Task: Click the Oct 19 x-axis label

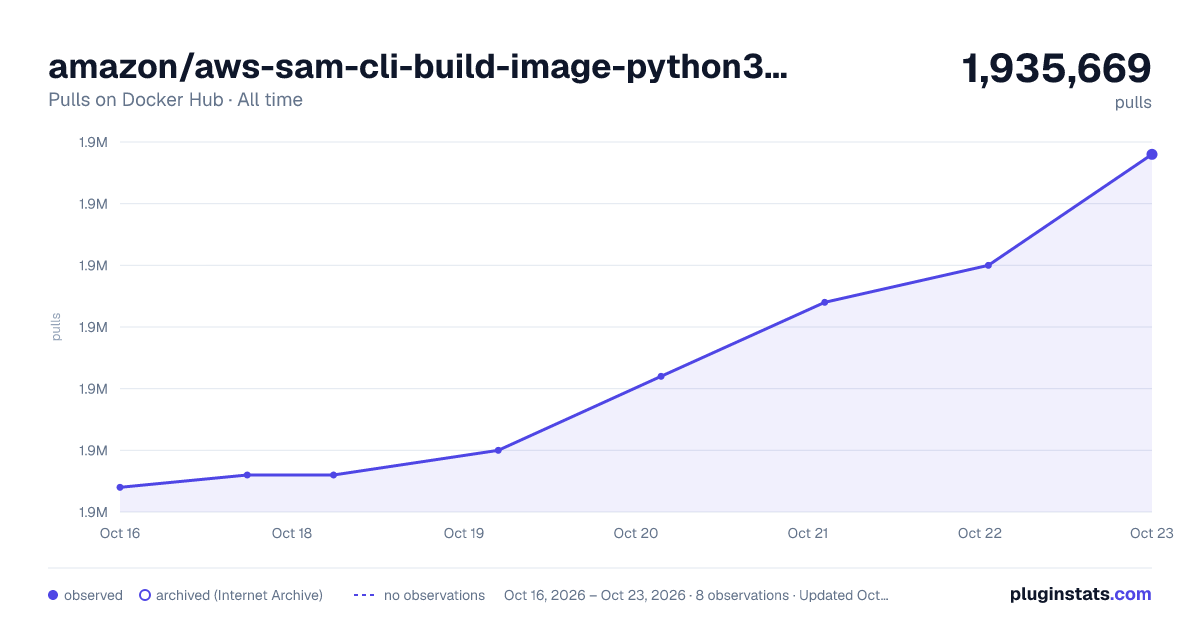Action: (464, 533)
